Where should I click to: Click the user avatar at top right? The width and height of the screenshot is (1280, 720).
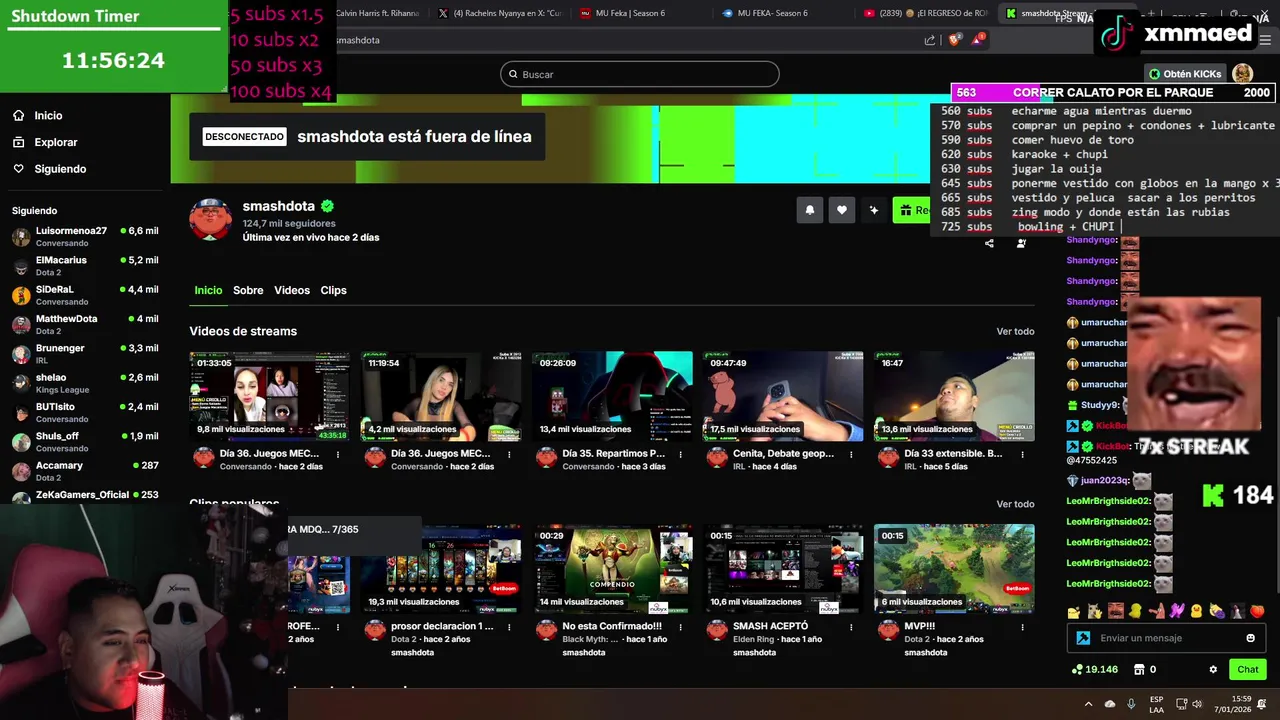pos(1242,74)
